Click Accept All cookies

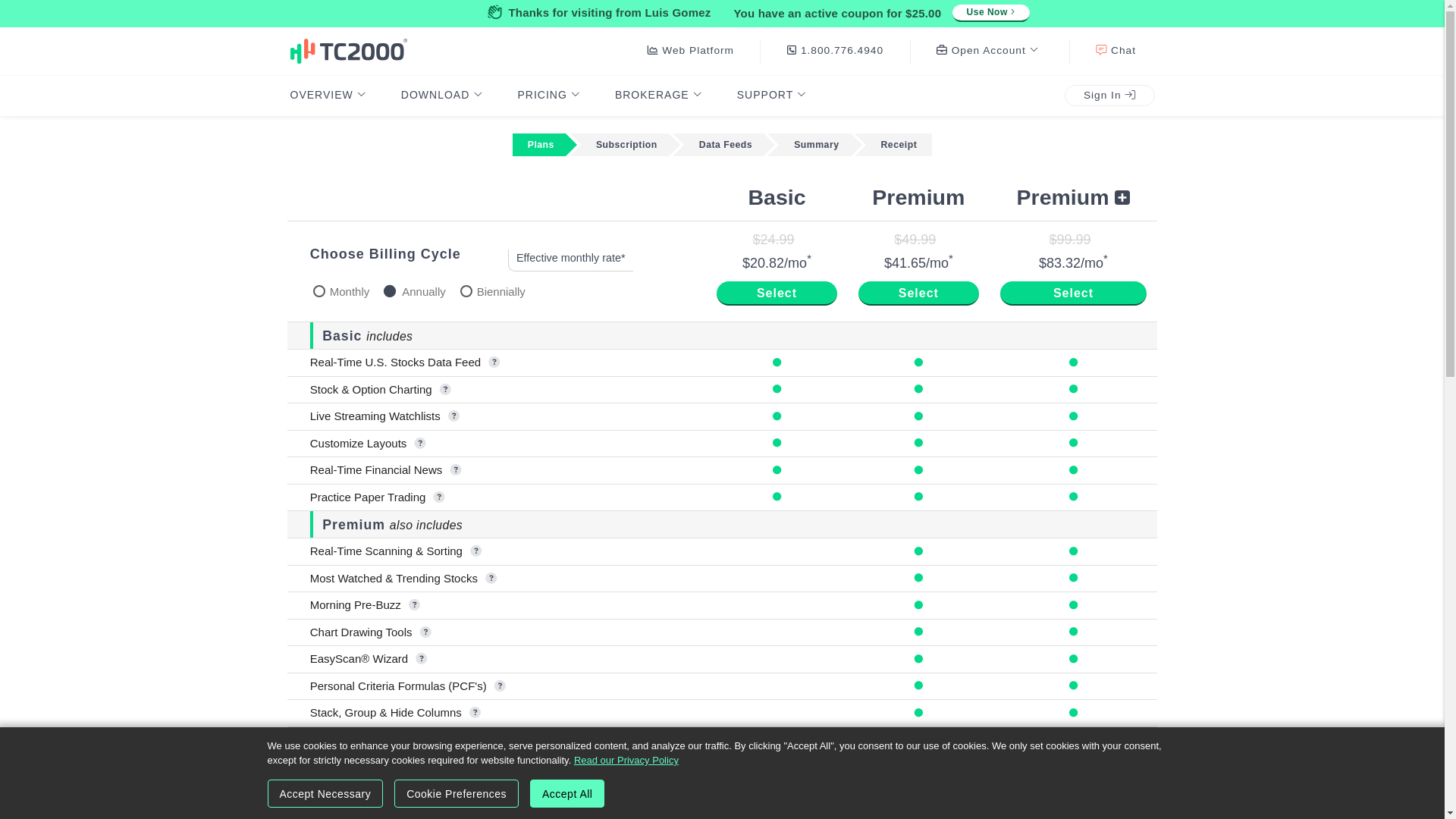[567, 794]
